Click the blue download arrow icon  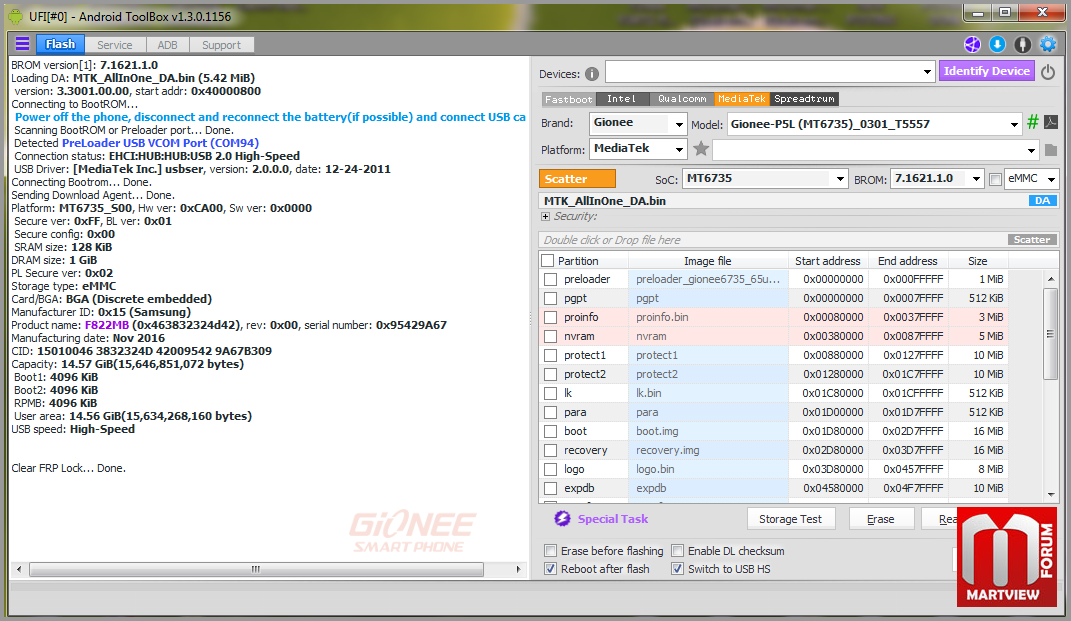coord(997,44)
